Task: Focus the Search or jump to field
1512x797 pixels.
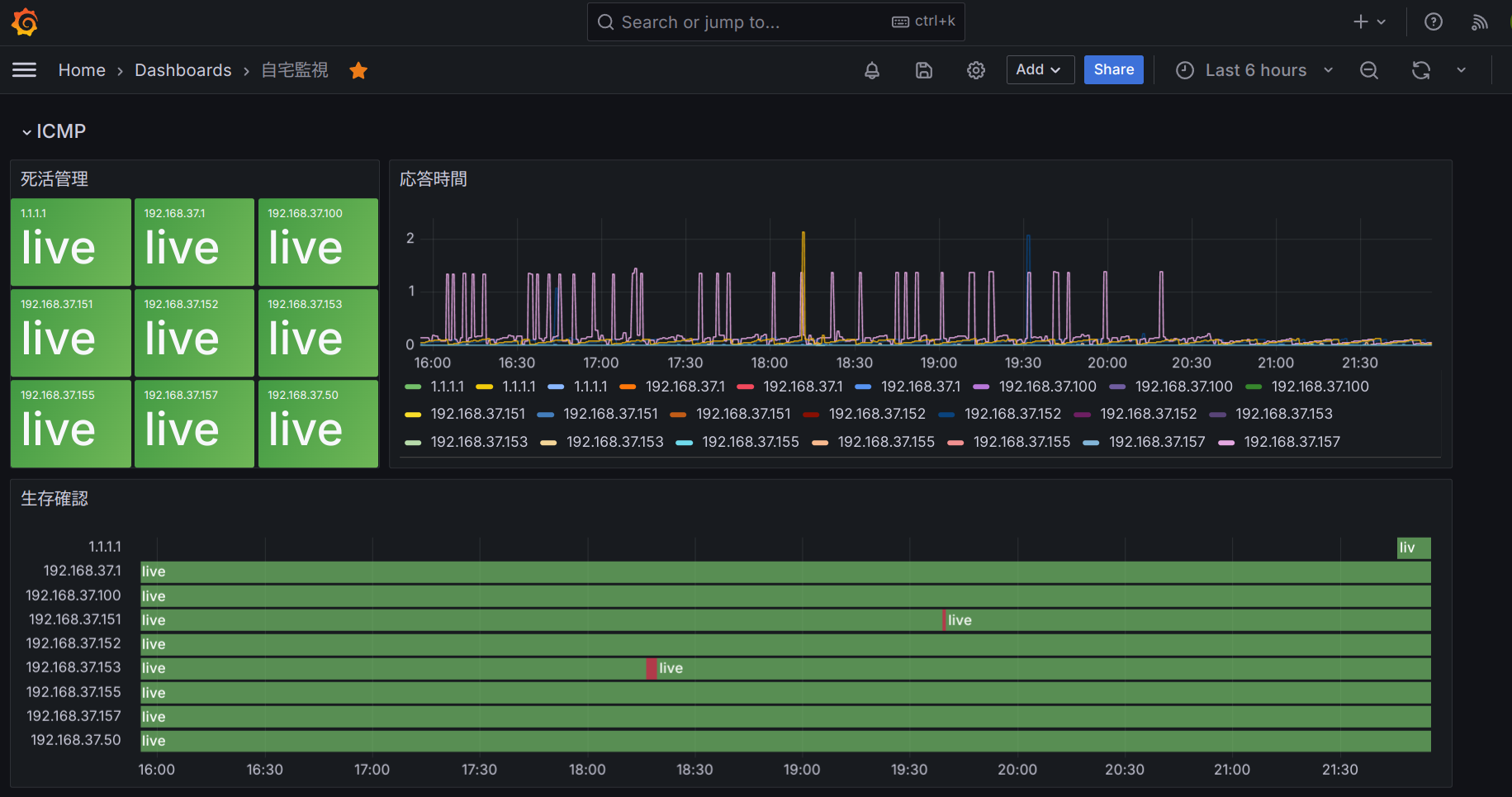Action: [775, 22]
